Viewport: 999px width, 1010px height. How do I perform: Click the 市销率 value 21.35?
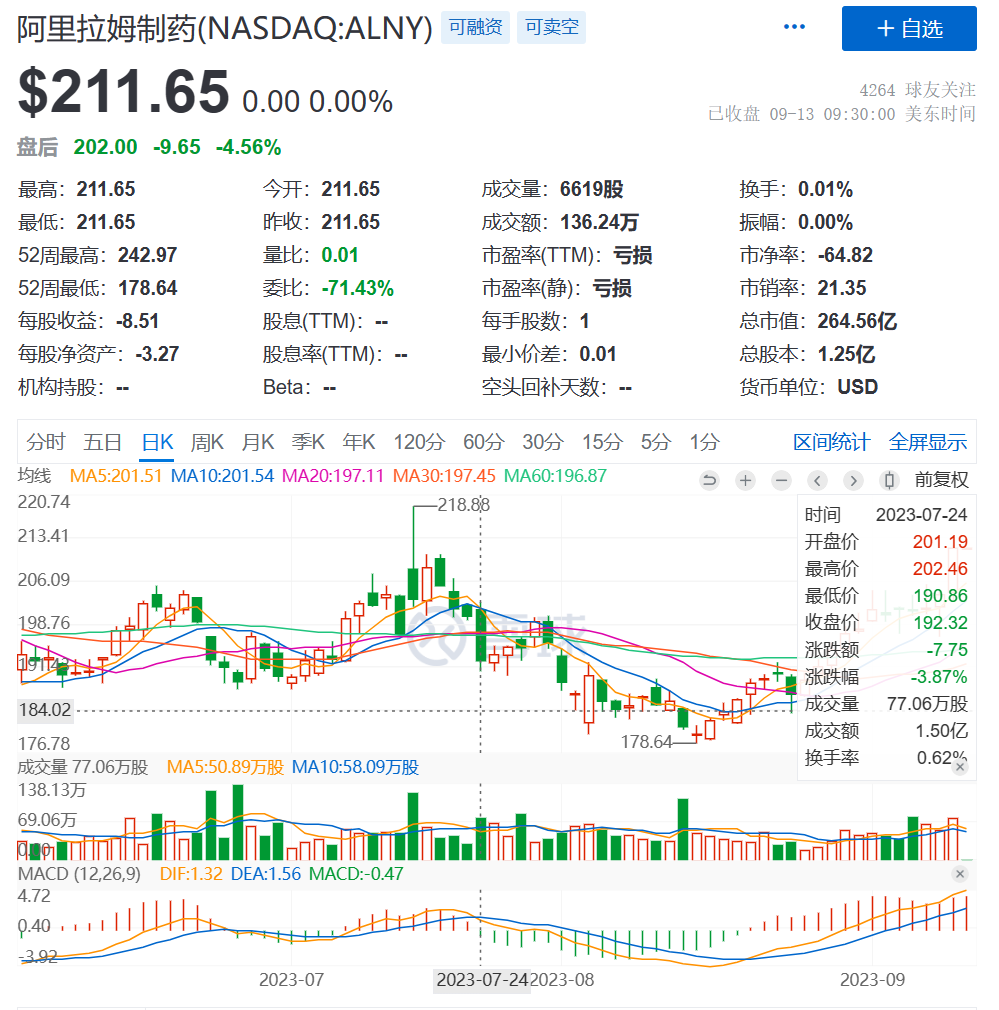tap(842, 288)
